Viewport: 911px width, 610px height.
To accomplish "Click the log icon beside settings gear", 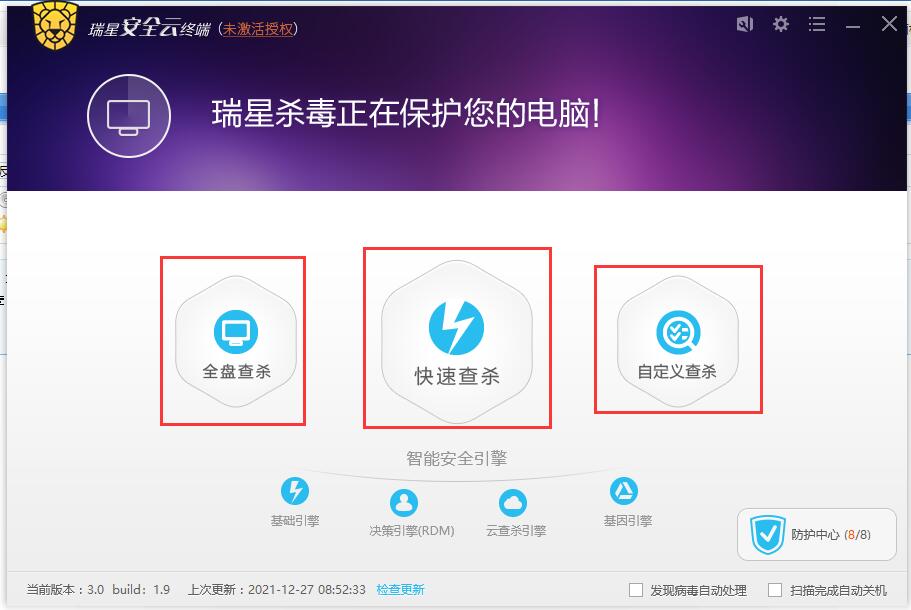I will [745, 24].
